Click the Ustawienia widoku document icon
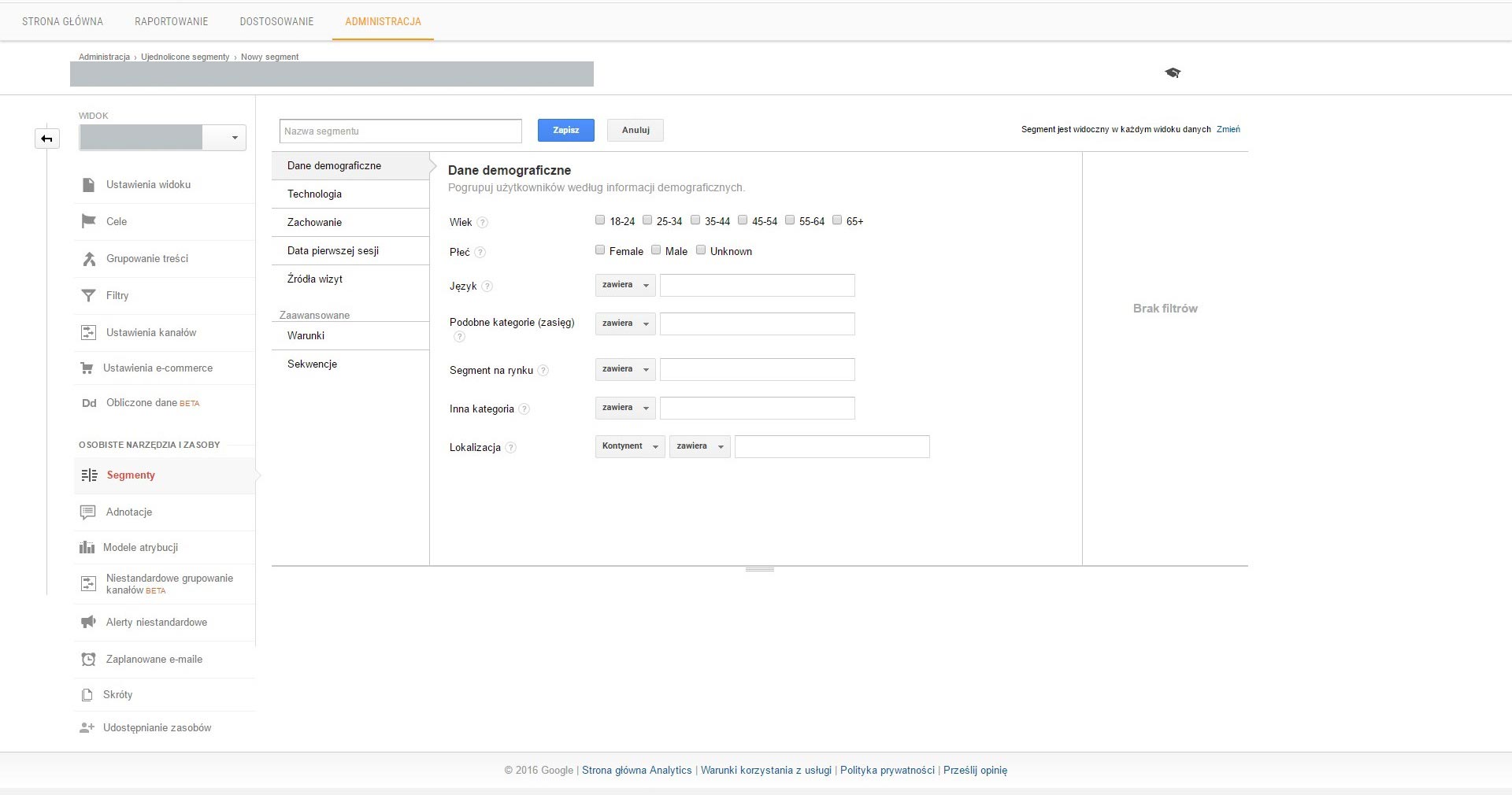The width and height of the screenshot is (1512, 795). (88, 185)
